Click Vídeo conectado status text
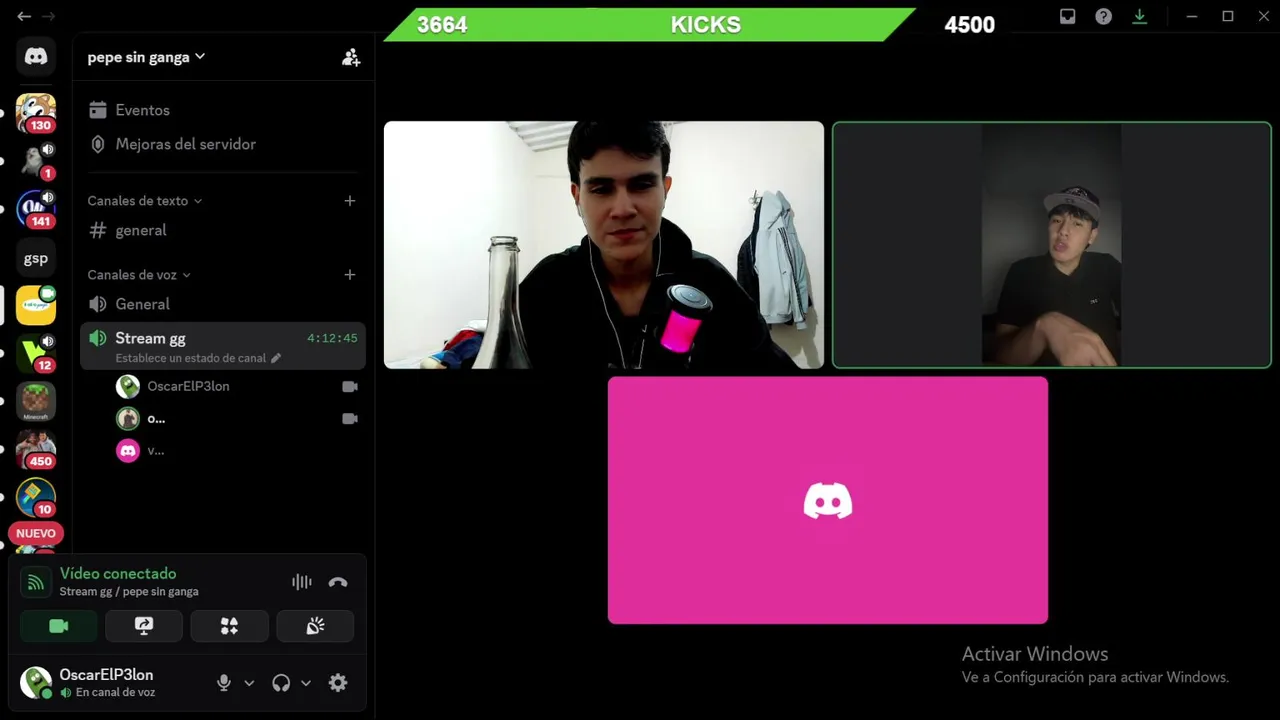This screenshot has width=1280, height=720. [118, 573]
